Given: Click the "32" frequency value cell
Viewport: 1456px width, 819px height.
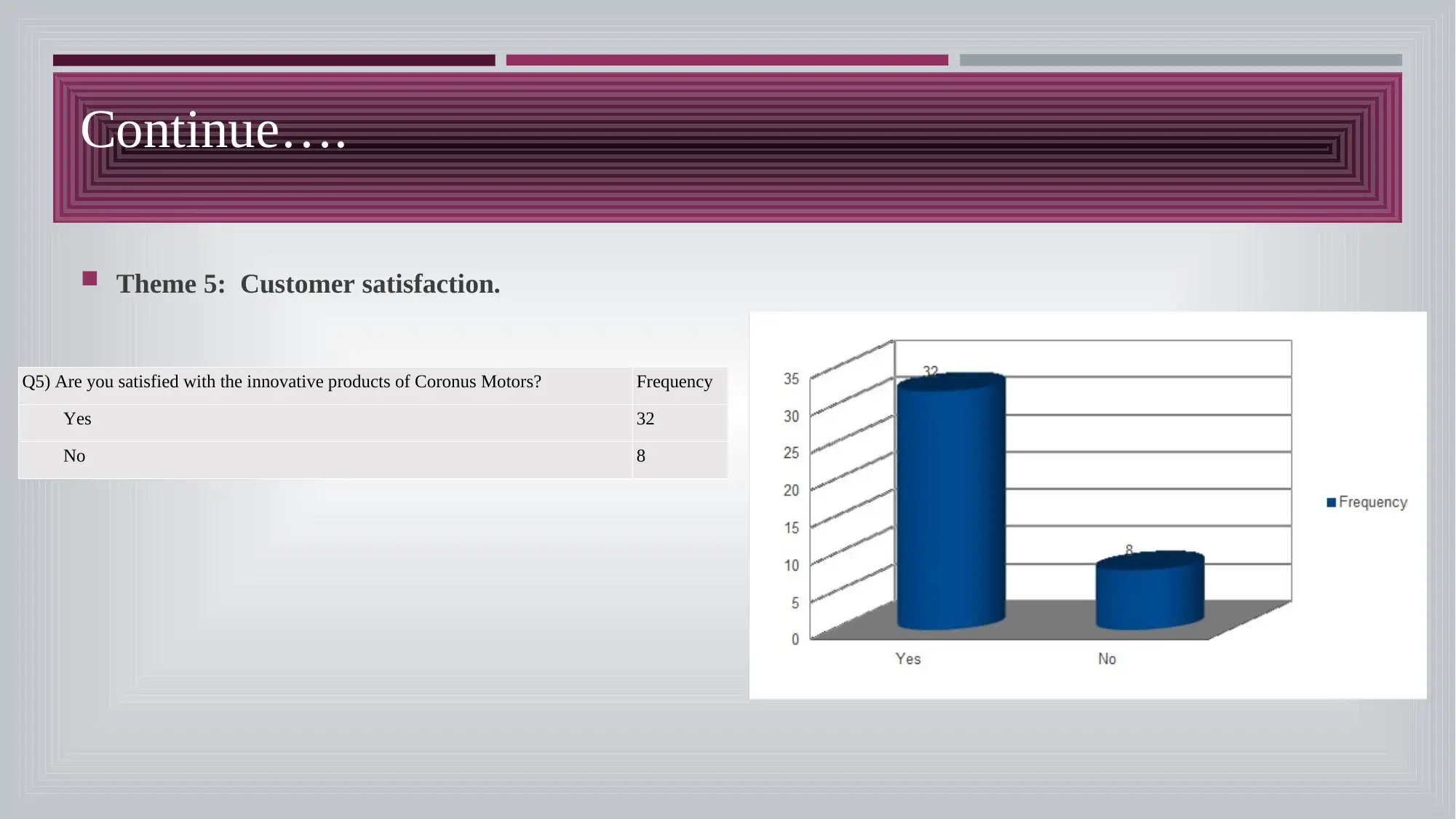Looking at the screenshot, I should [x=680, y=423].
